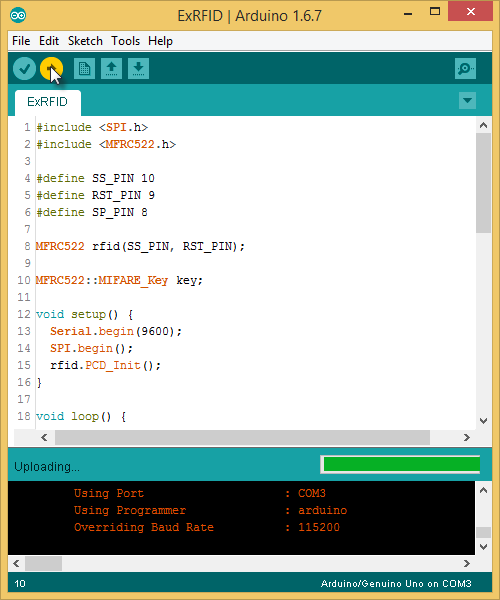Click the Arduino logo in title bar
The image size is (500, 600).
click(x=18, y=15)
